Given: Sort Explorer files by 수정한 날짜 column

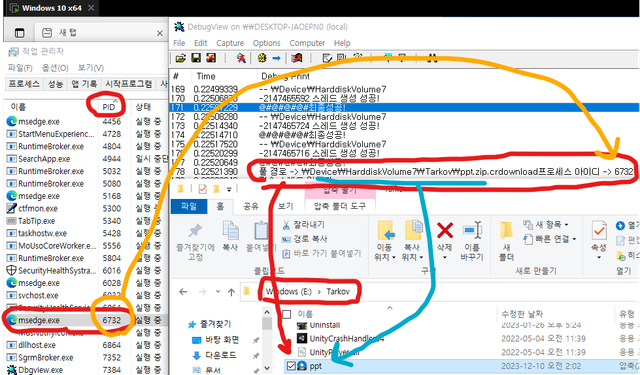Looking at the screenshot, I should tap(522, 314).
